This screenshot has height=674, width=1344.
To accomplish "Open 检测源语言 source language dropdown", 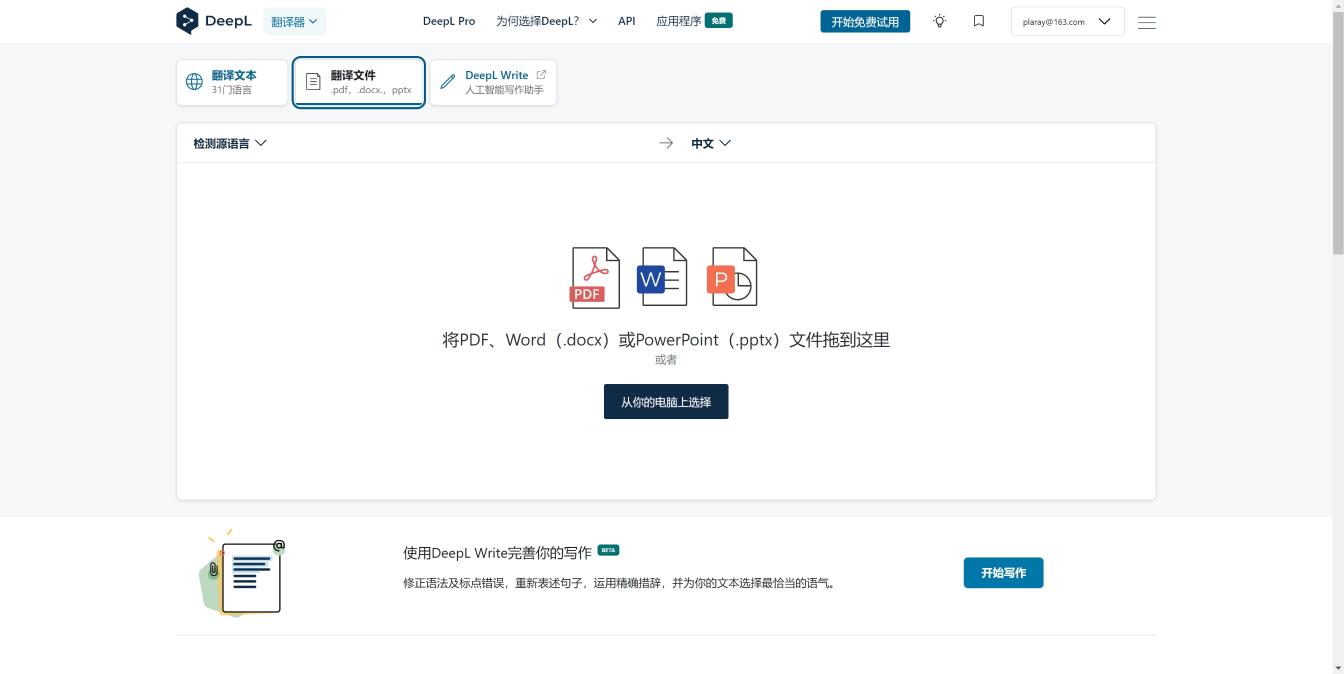I will 230,143.
